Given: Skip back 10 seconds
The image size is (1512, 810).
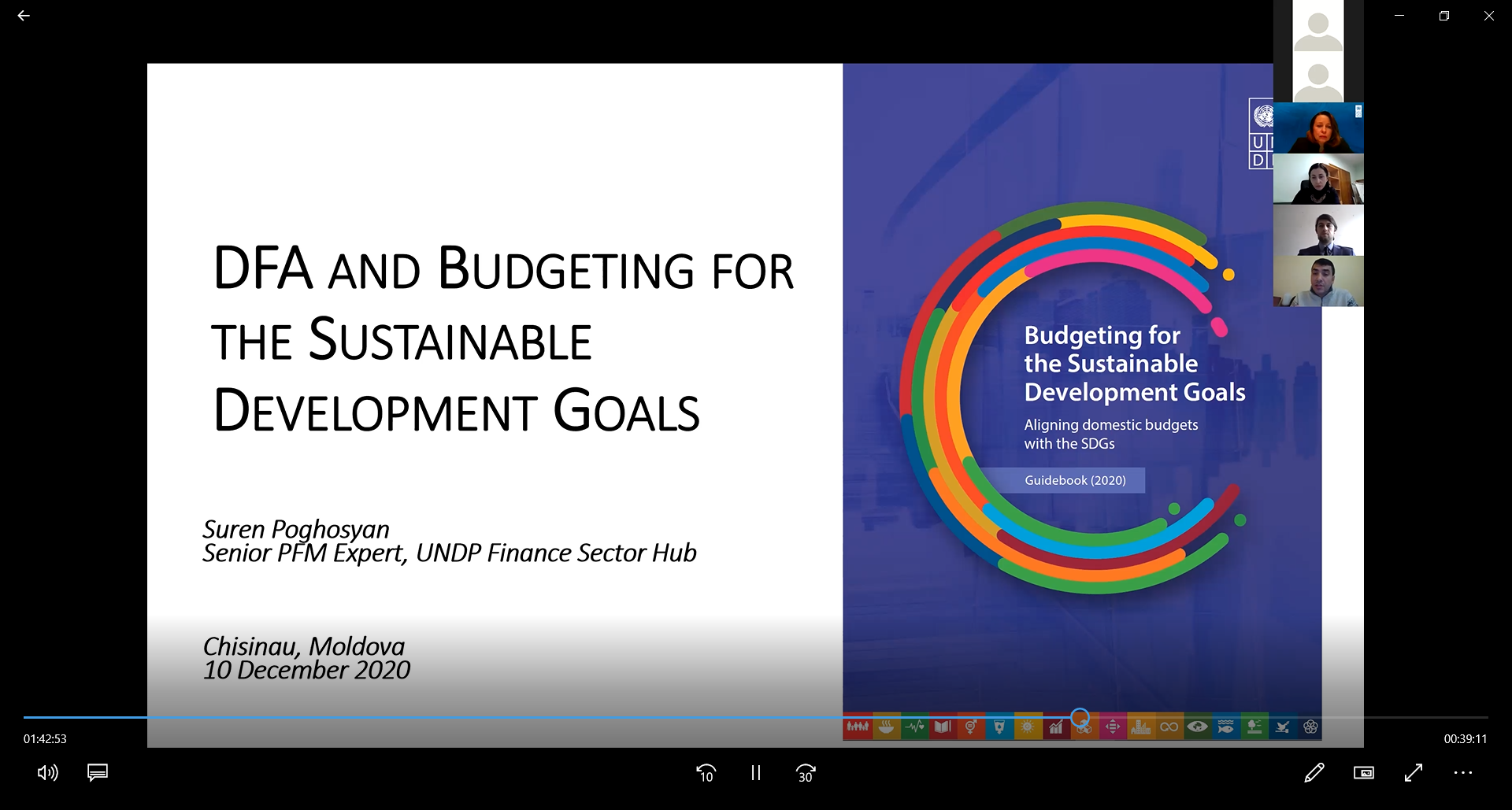Looking at the screenshot, I should [706, 773].
